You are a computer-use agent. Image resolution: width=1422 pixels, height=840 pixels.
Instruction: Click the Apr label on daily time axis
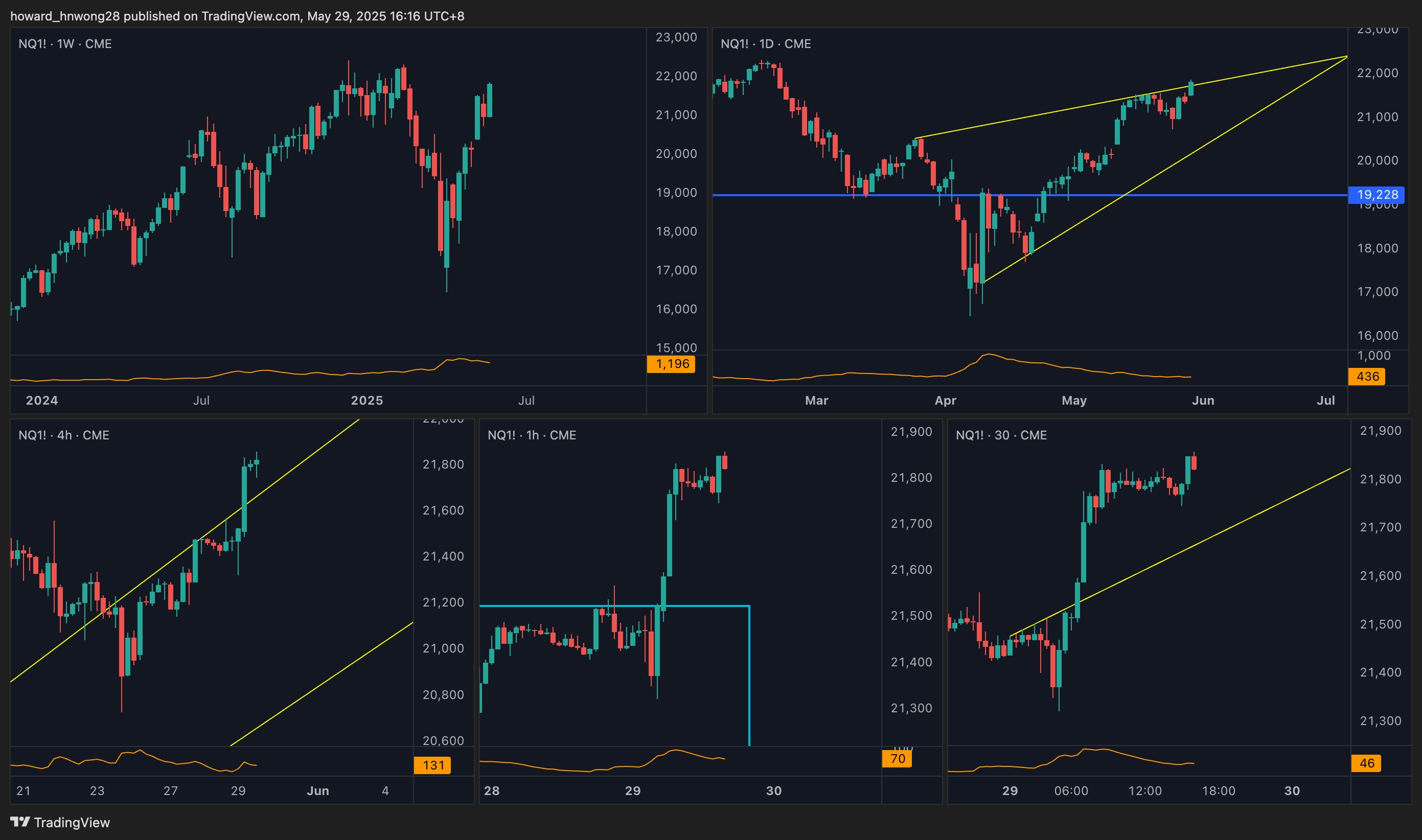point(945,400)
